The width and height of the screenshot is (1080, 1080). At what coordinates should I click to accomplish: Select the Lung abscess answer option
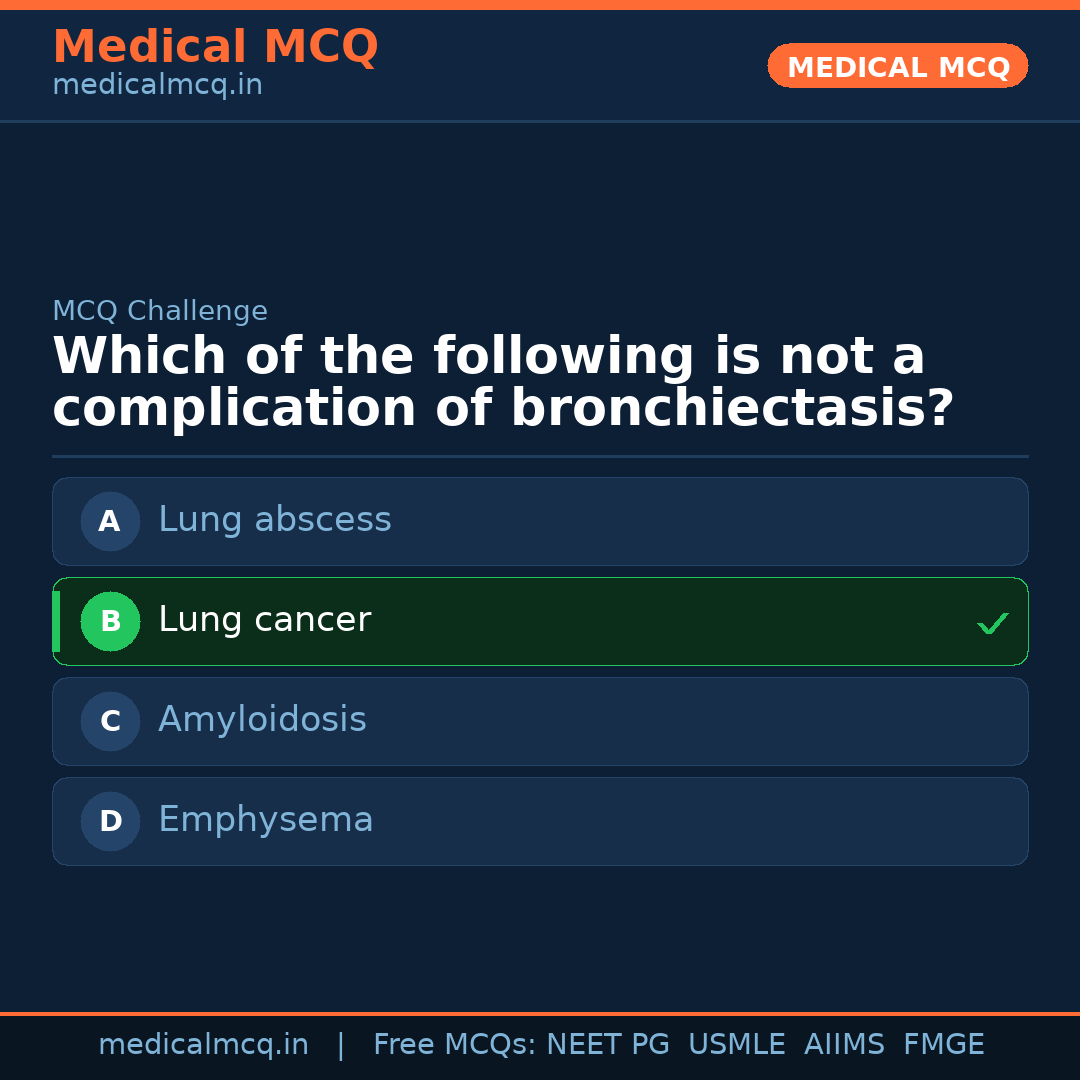[x=540, y=521]
